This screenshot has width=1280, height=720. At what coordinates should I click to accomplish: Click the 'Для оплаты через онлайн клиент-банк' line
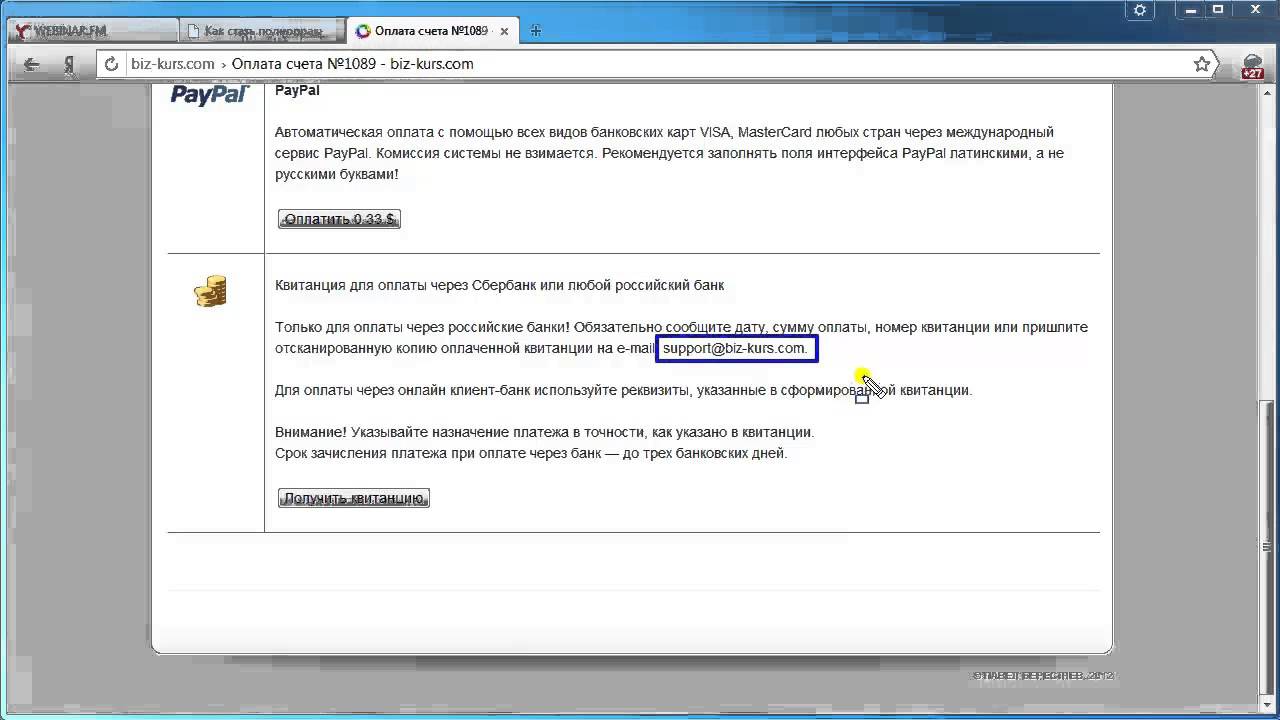[623, 390]
